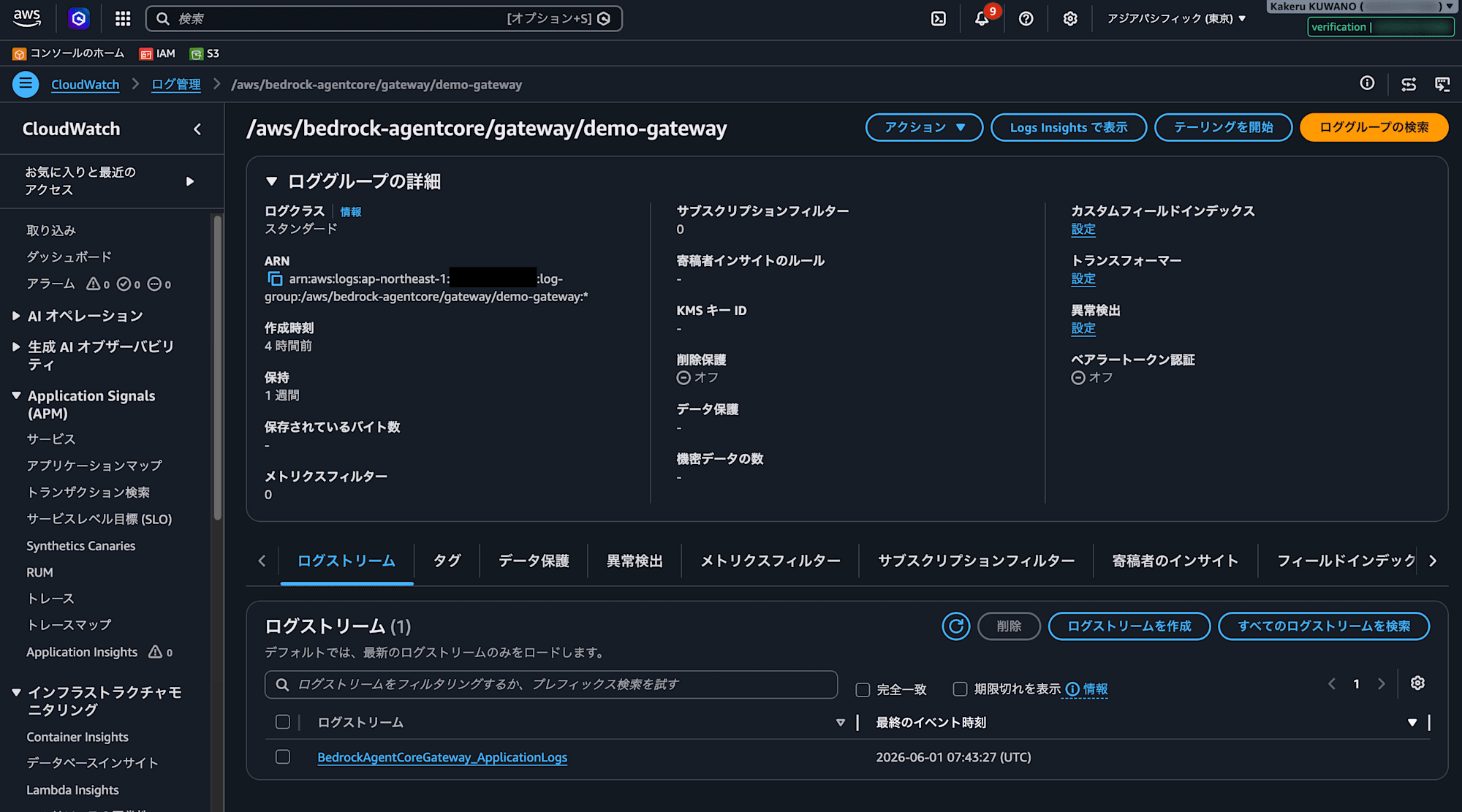Click ログストリームを作成 button
This screenshot has height=812, width=1462.
pyautogui.click(x=1129, y=626)
